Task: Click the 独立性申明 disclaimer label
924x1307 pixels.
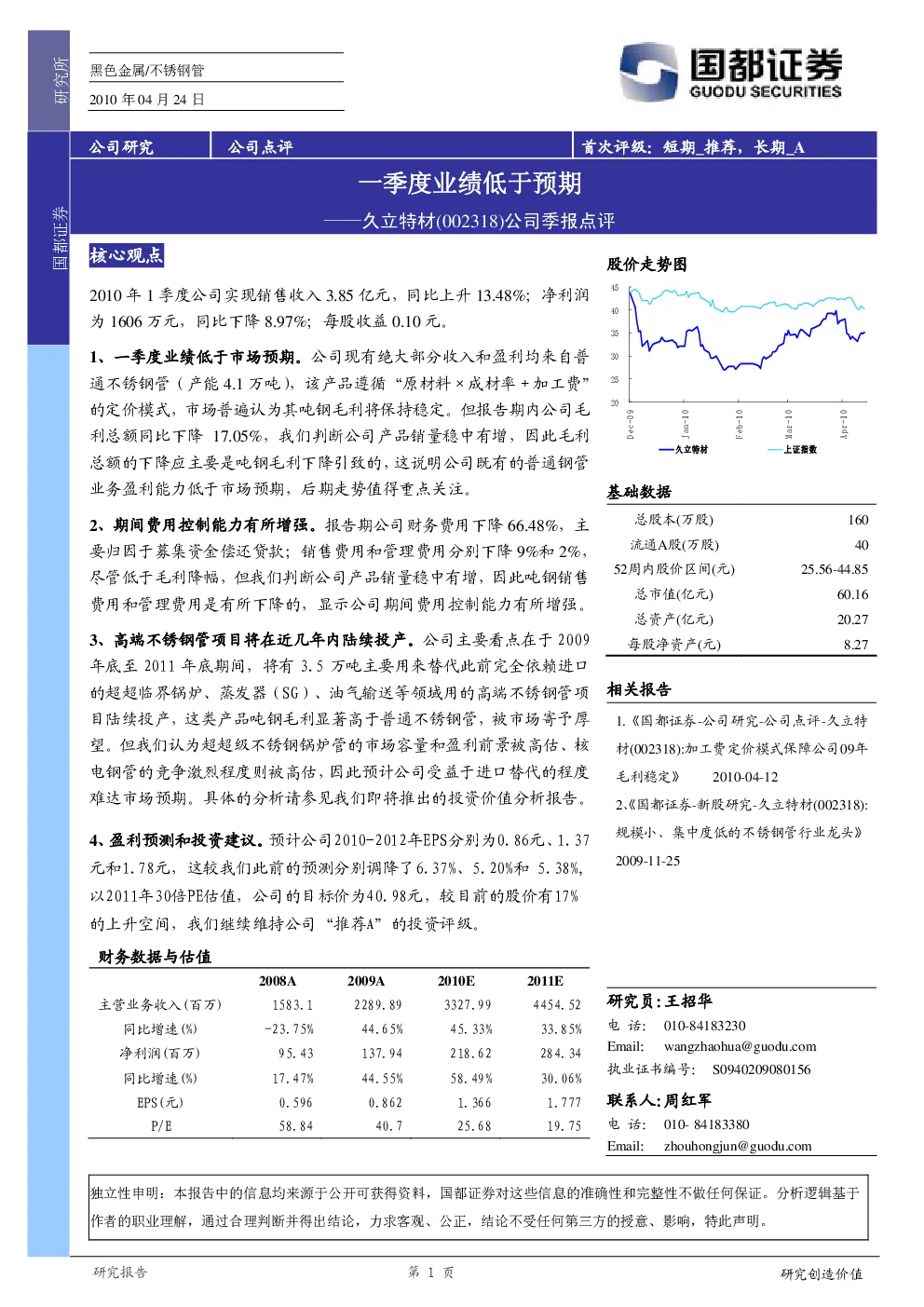Action: point(128,1193)
